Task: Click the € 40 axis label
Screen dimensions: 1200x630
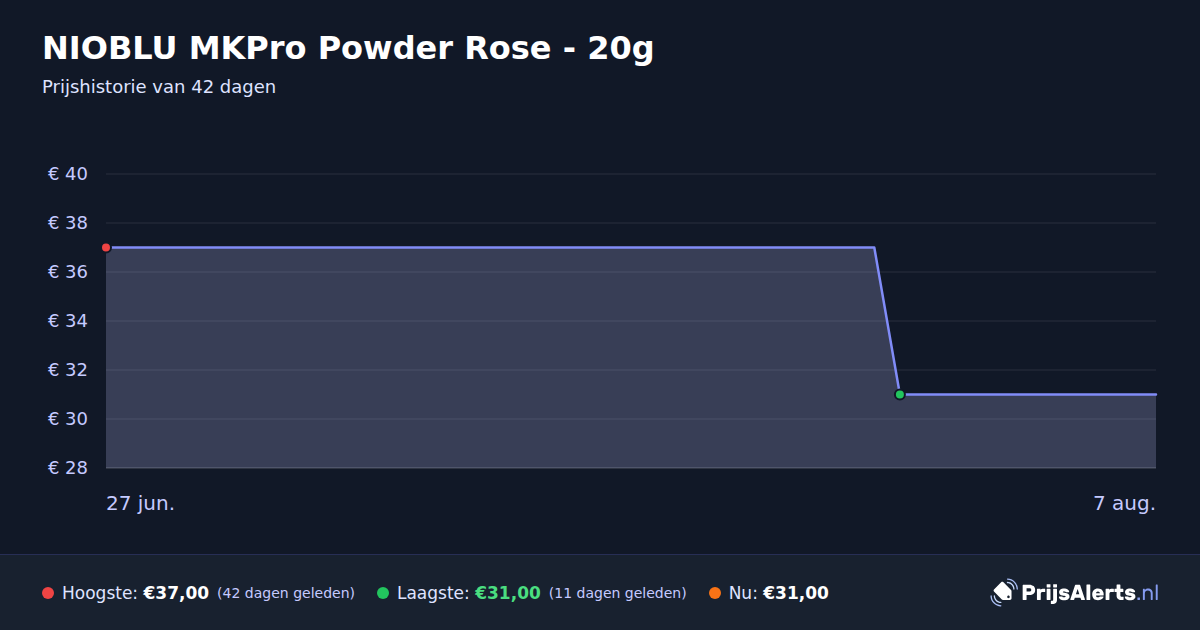Action: coord(68,174)
